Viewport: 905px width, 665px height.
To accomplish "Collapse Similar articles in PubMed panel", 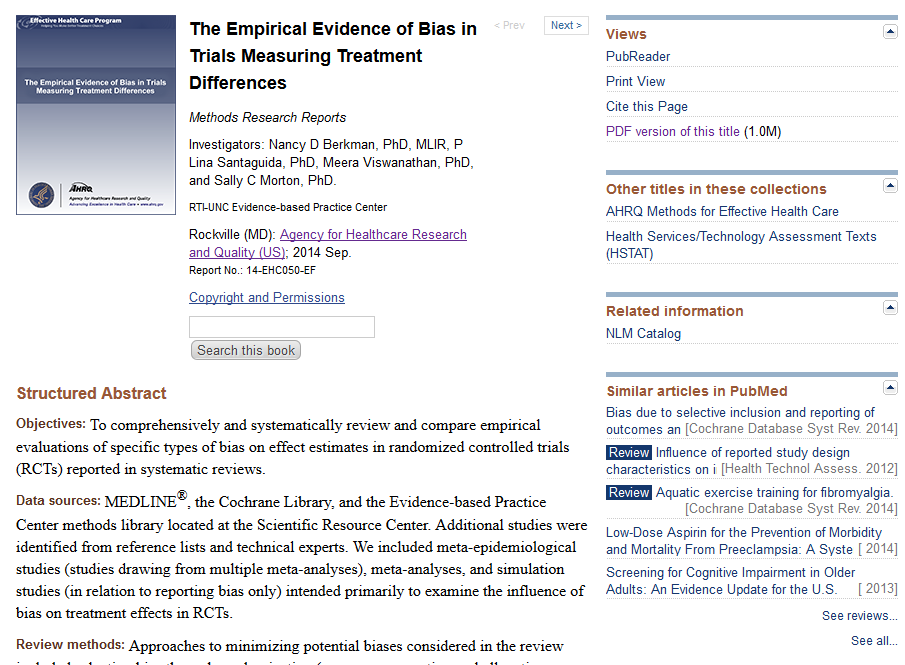I will [x=890, y=387].
